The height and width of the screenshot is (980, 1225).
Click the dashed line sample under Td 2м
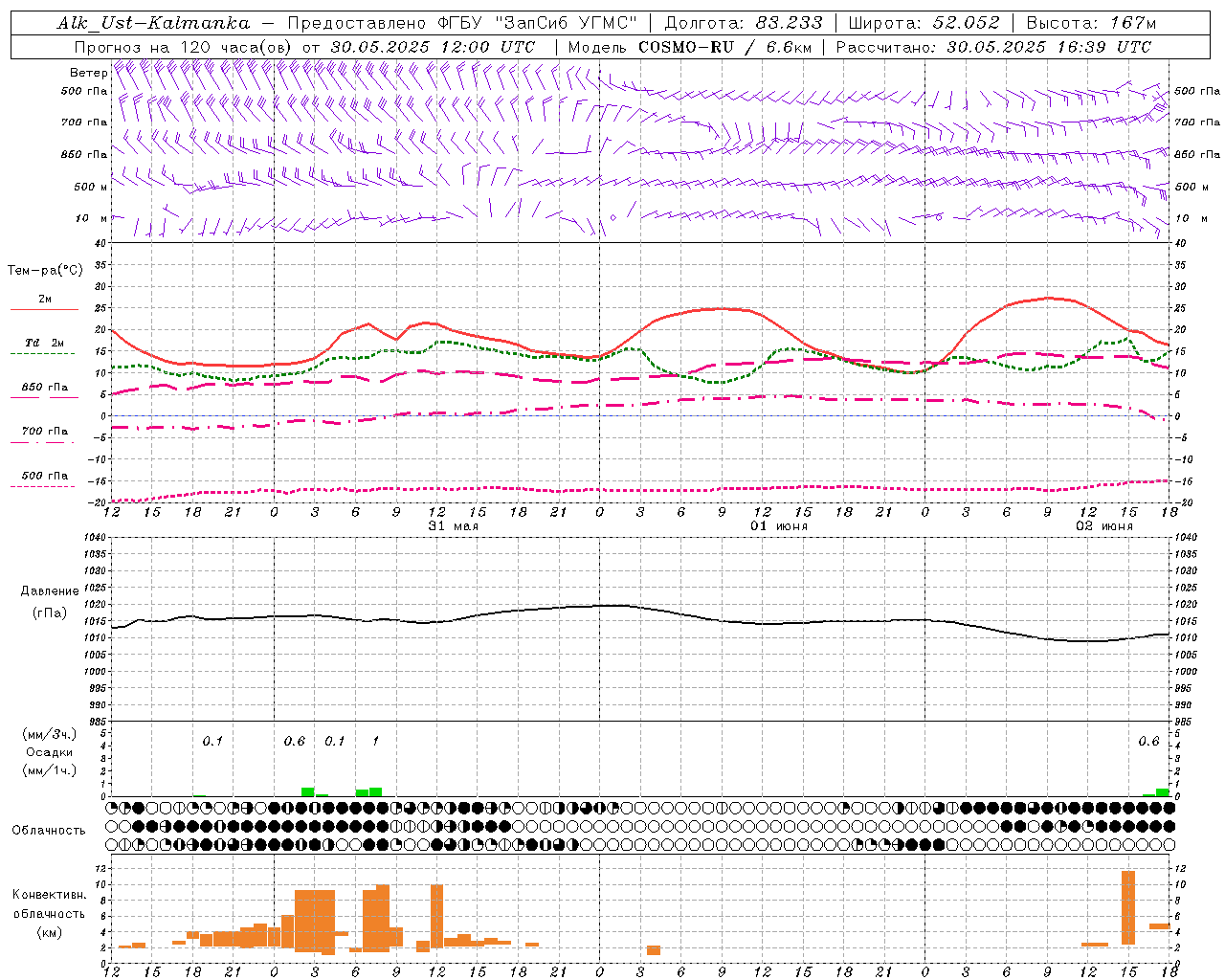43,353
